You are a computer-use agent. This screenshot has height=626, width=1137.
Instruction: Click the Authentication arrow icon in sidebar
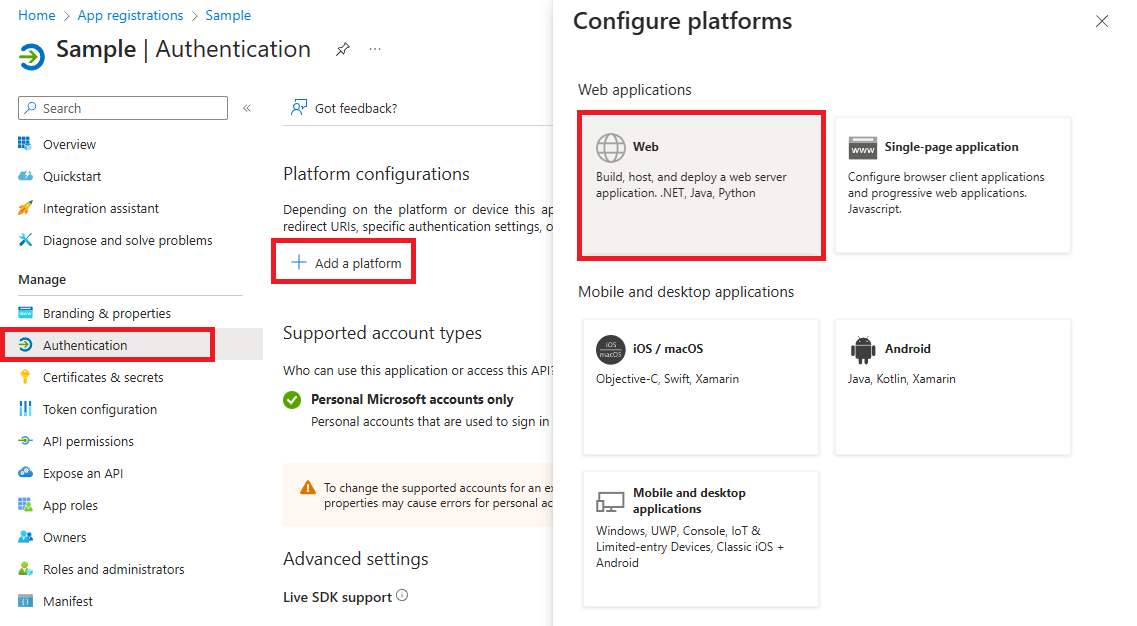click(x=25, y=345)
